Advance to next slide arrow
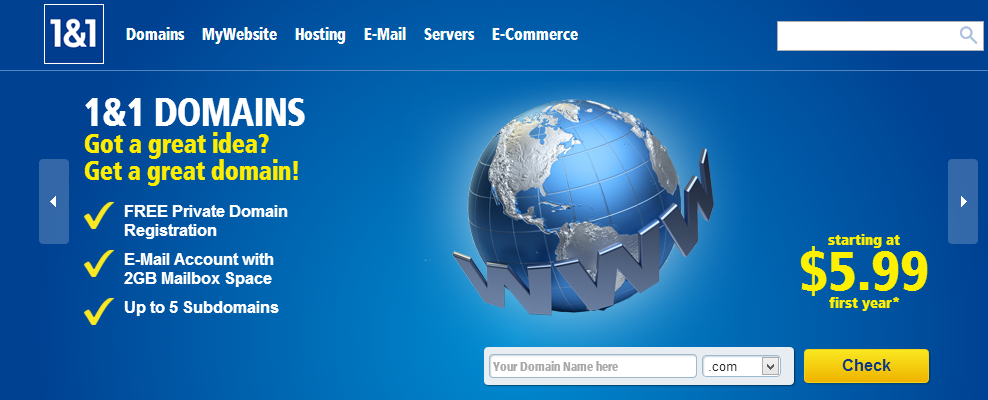The height and width of the screenshot is (400, 988). pos(963,202)
